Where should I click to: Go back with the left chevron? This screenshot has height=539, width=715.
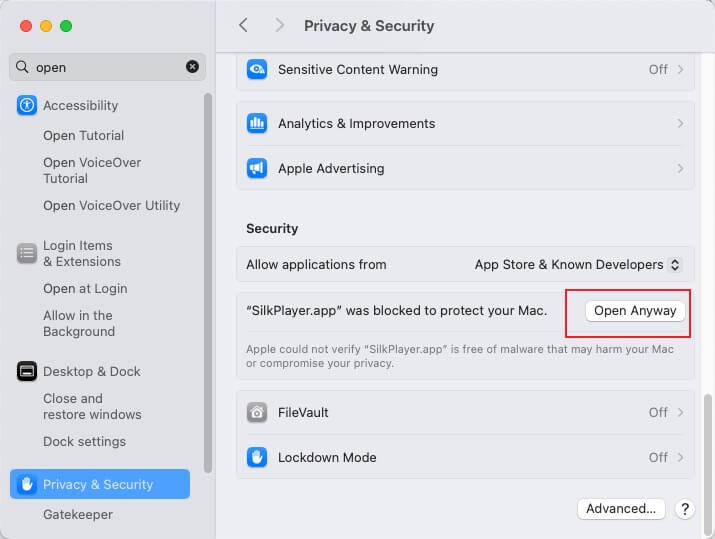coord(244,26)
